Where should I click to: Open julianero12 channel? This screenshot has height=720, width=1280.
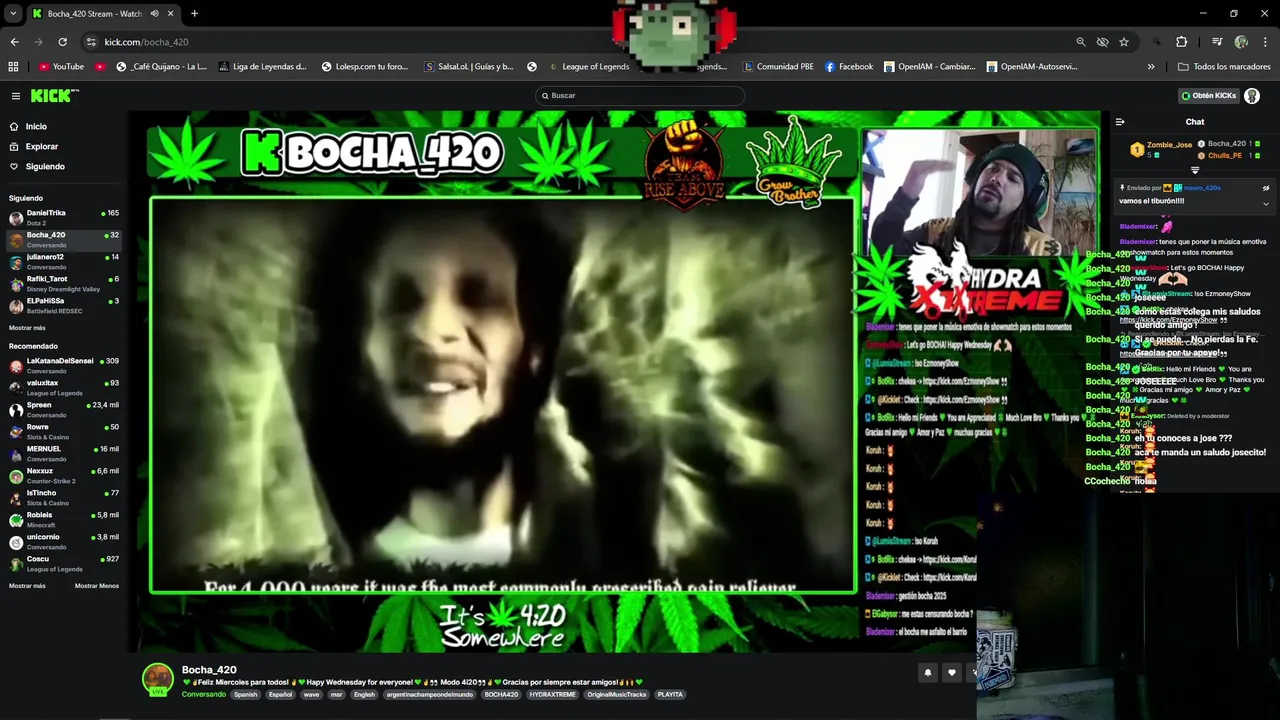(64, 261)
